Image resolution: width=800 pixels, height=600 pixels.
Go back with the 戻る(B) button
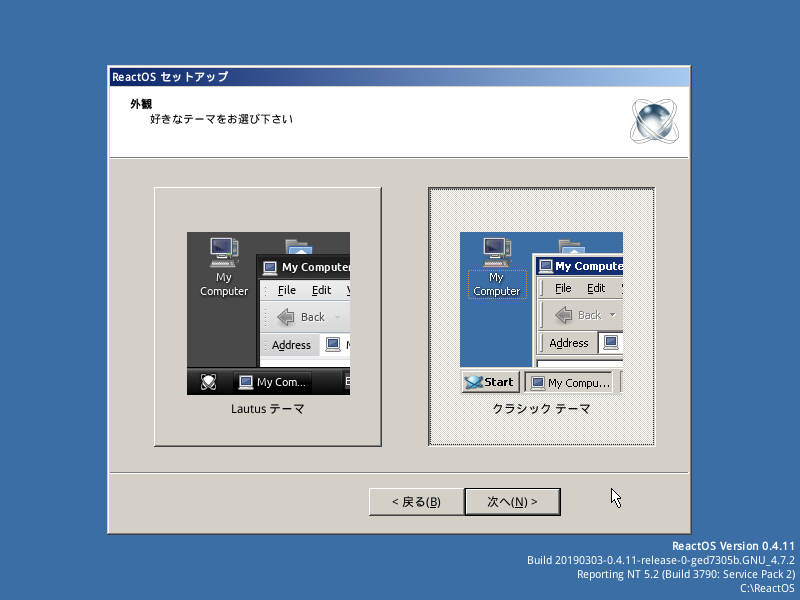click(x=416, y=502)
